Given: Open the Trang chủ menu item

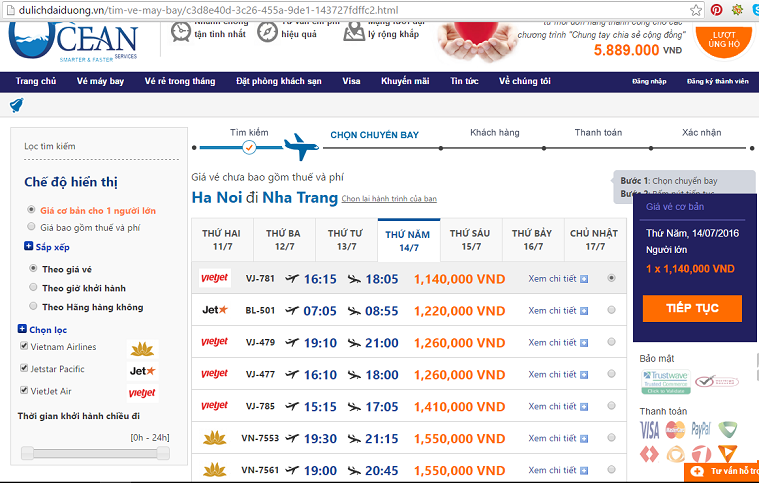Looking at the screenshot, I should pos(36,81).
